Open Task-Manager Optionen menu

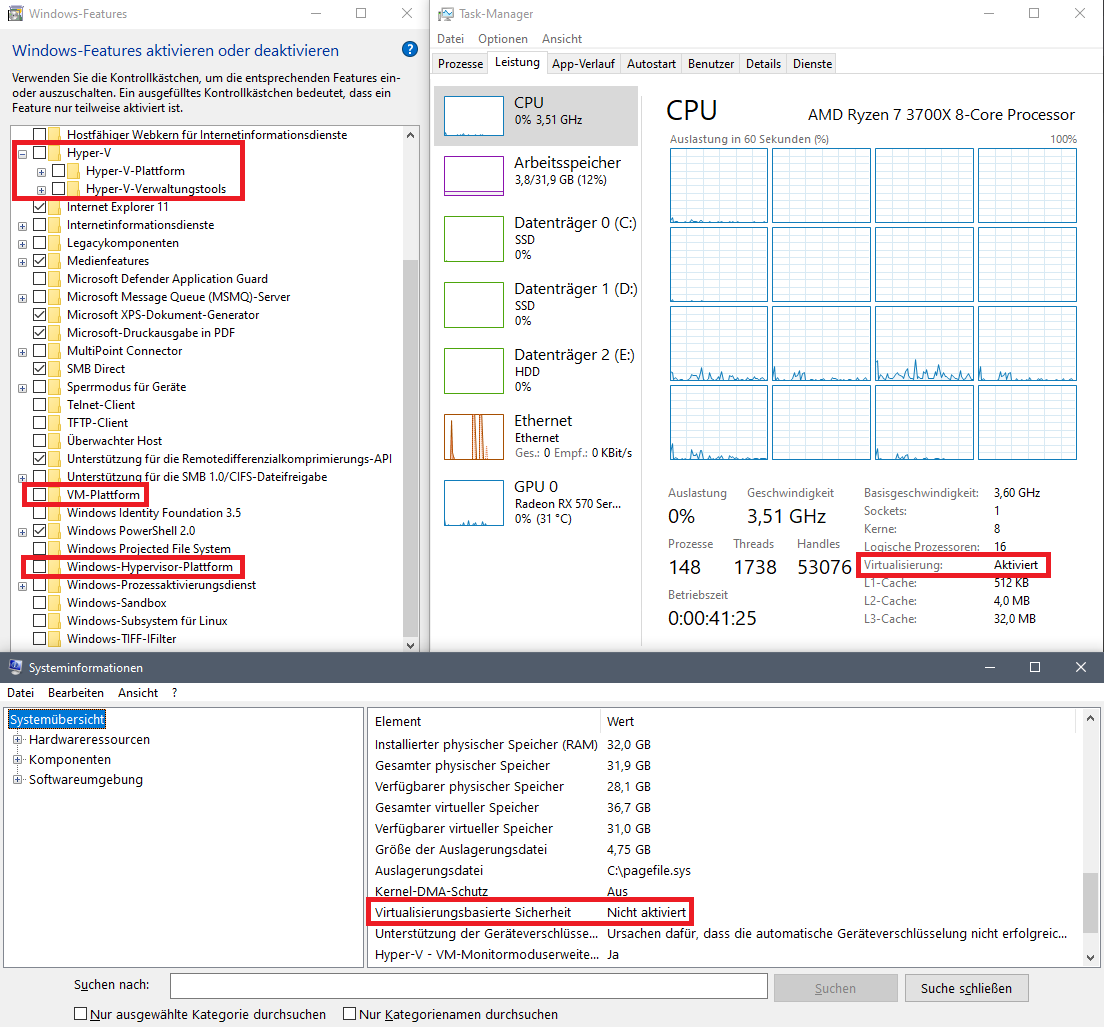pos(503,39)
